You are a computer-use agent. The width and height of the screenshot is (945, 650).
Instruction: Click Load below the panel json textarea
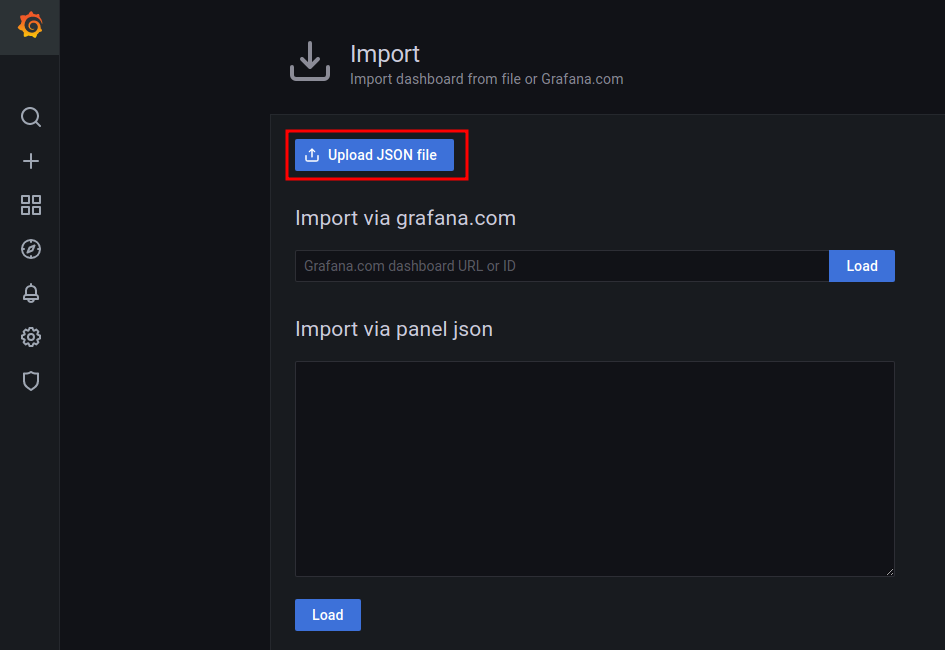(327, 614)
